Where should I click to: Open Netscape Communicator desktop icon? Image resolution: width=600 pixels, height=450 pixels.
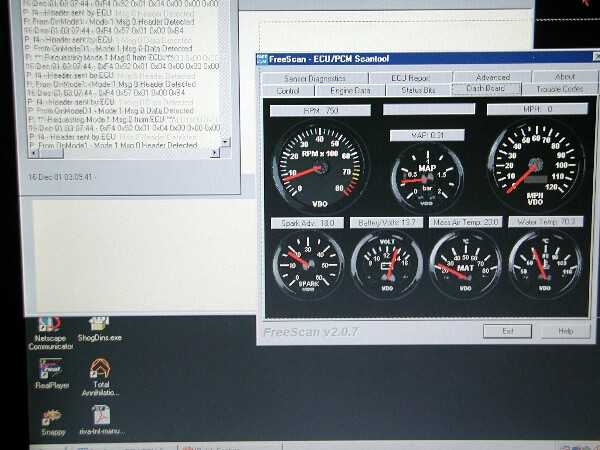point(51,333)
